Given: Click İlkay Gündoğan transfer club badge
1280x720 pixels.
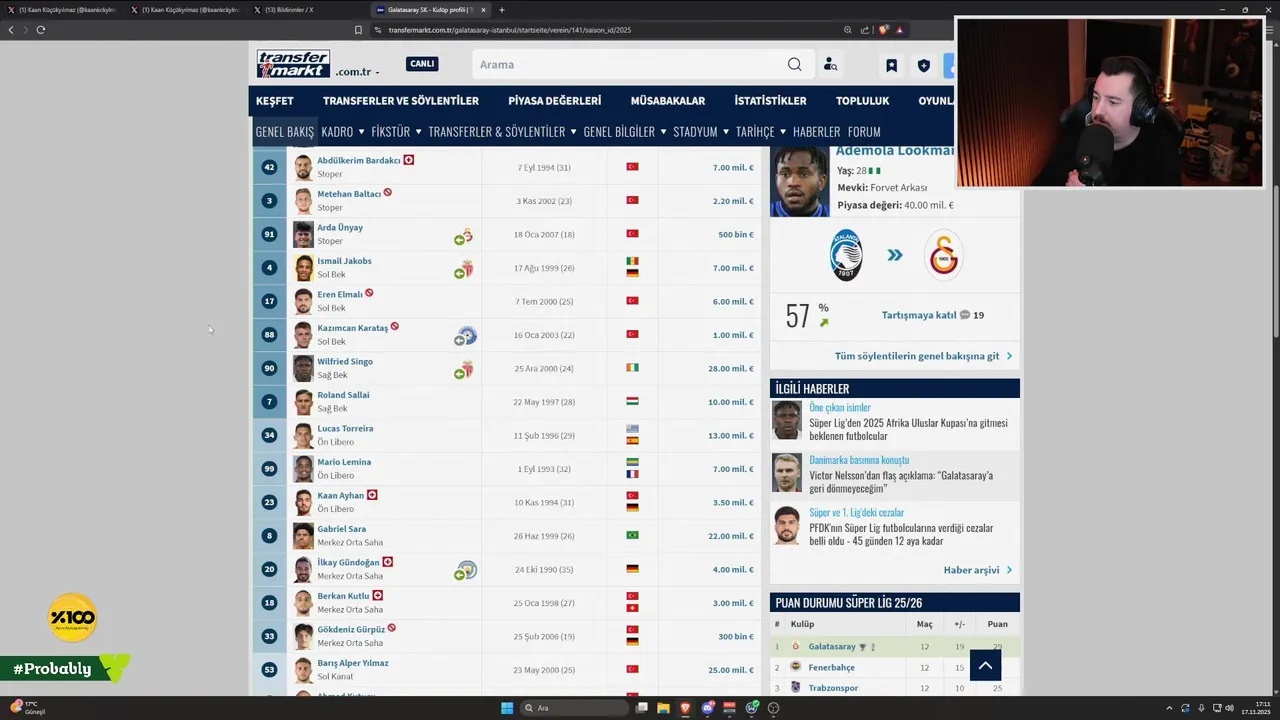Looking at the screenshot, I should click(x=466, y=571).
